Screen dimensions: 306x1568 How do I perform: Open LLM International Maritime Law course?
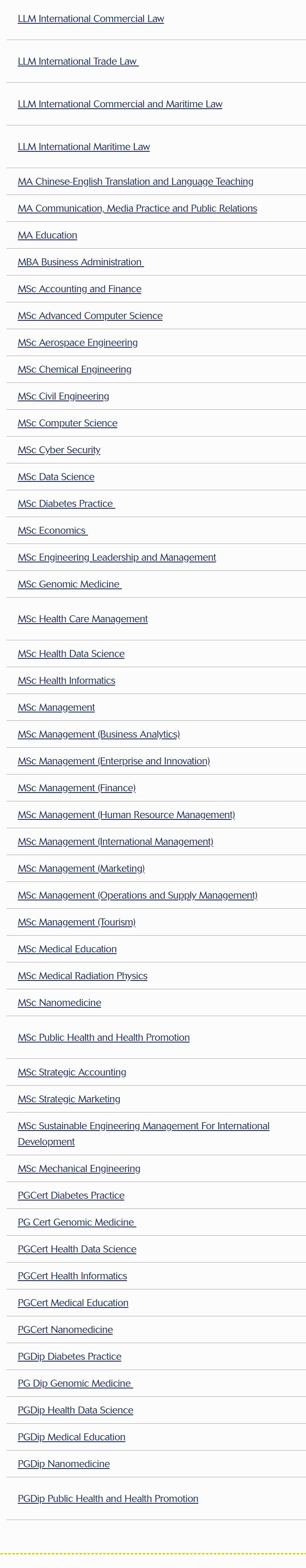(x=84, y=147)
